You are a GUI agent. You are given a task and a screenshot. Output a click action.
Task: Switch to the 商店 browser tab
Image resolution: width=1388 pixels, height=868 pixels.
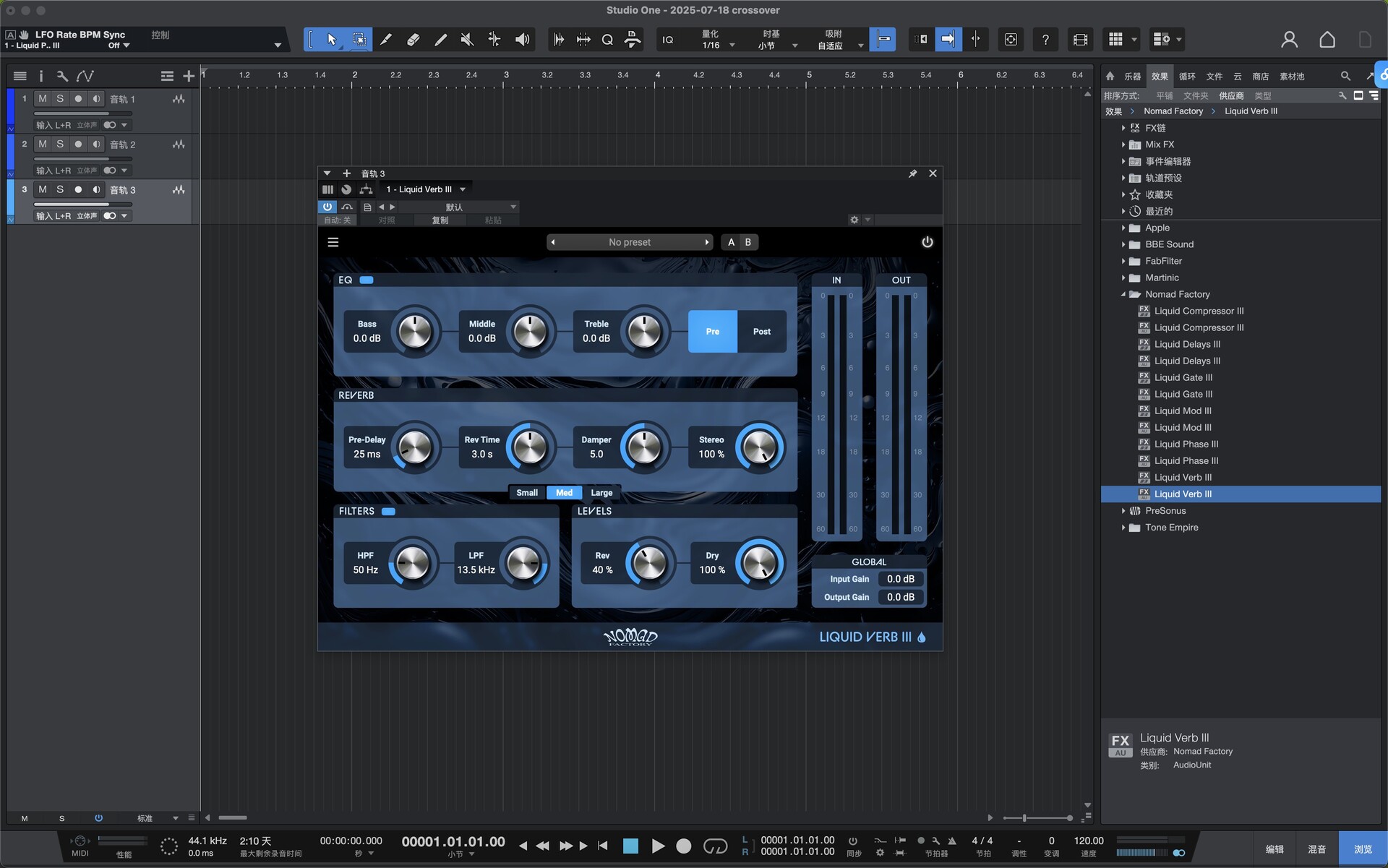click(x=1260, y=76)
